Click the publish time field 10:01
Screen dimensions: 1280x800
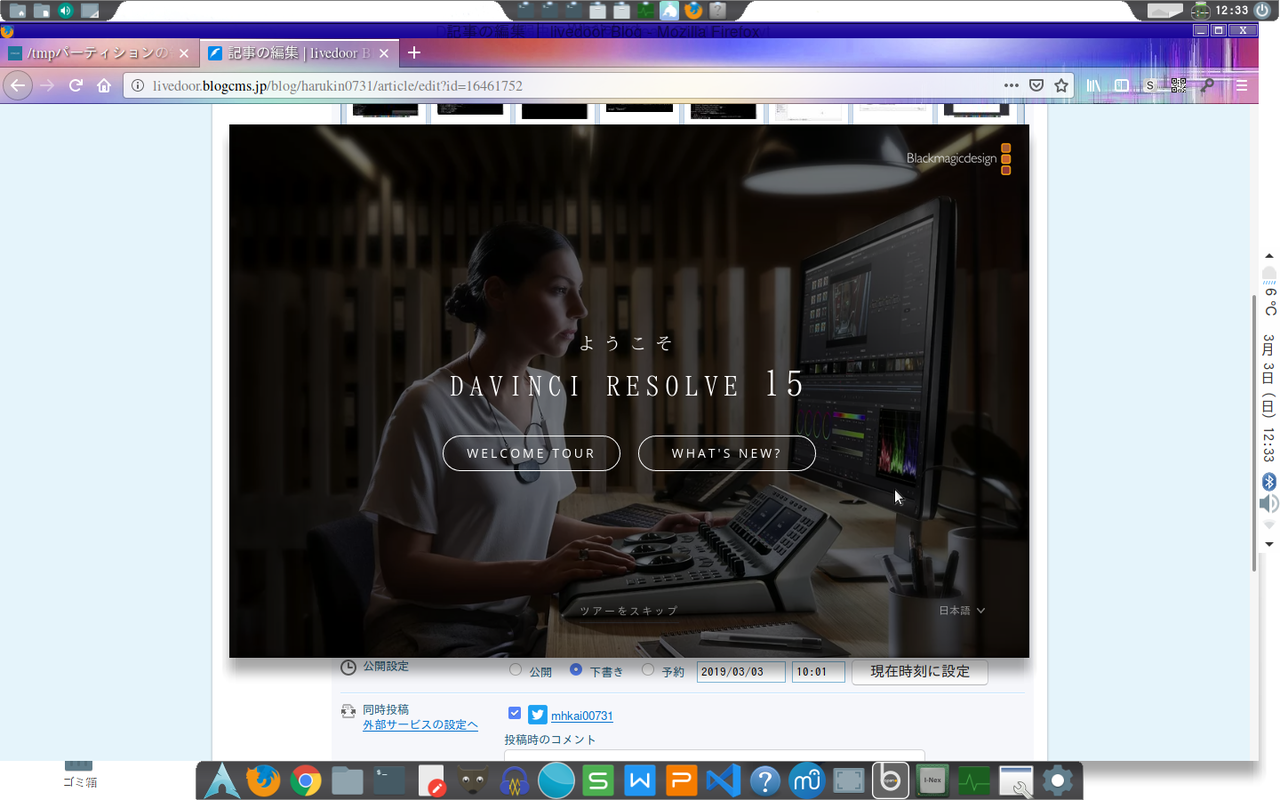coord(818,672)
